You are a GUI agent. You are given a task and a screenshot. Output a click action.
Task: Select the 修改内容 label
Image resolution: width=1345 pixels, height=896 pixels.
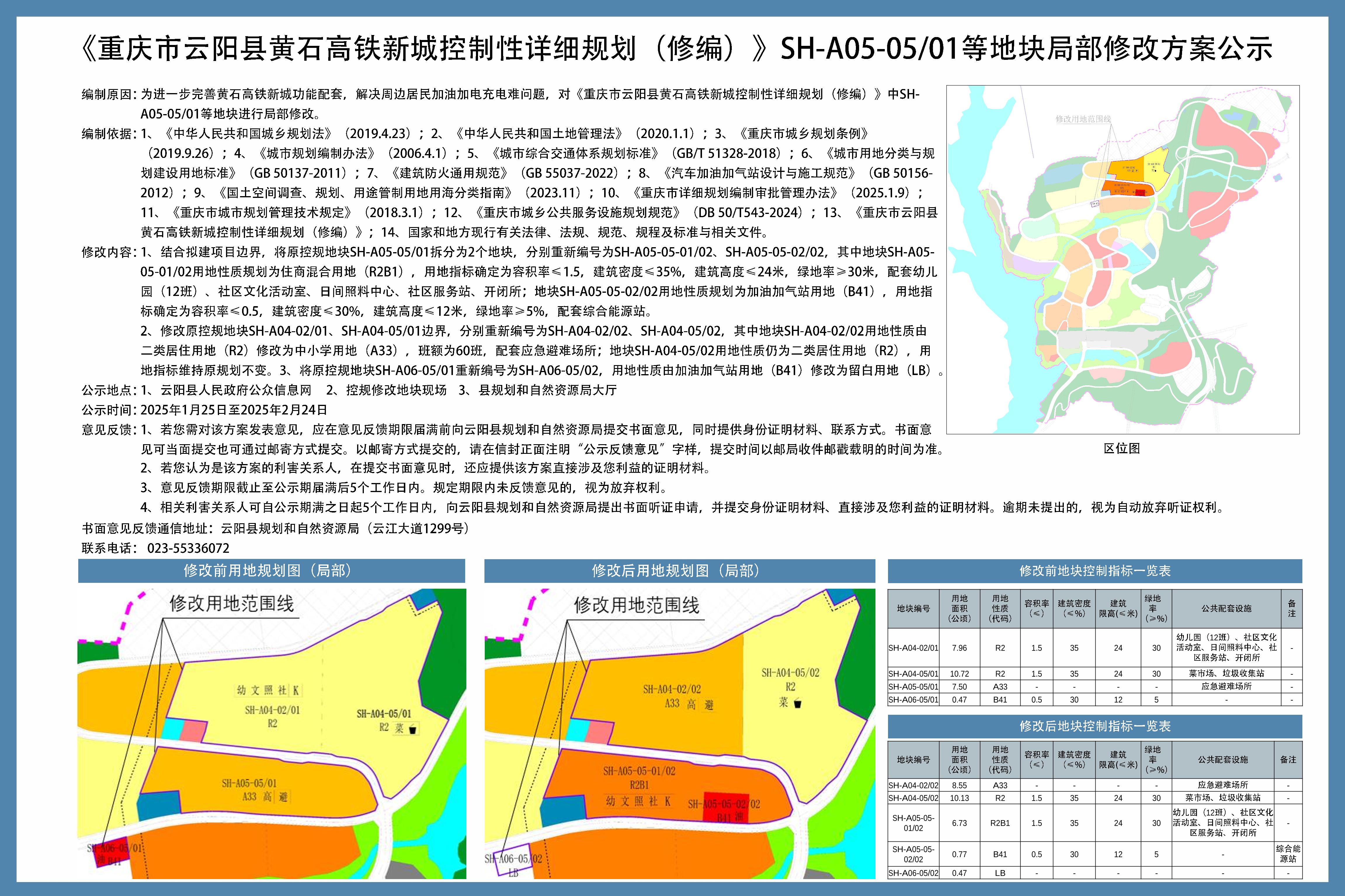108,252
